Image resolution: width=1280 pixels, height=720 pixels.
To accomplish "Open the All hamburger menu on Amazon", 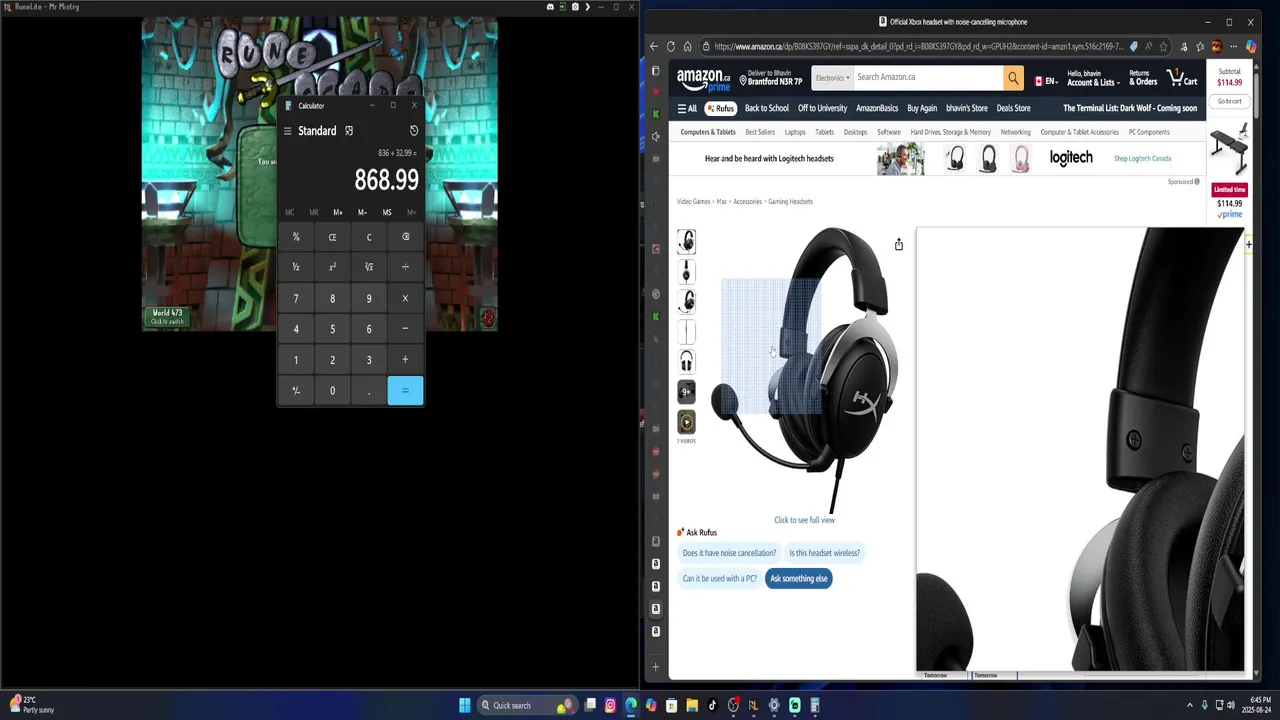I will click(687, 108).
